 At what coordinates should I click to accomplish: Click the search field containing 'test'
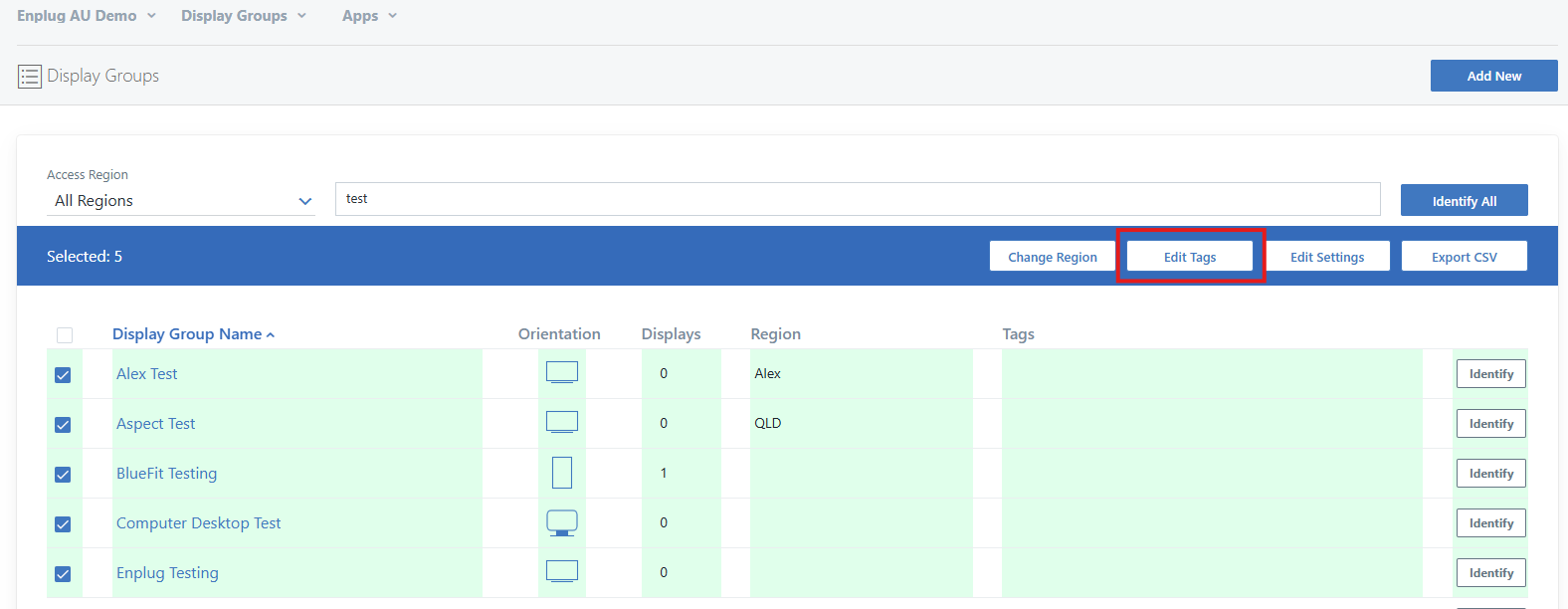pyautogui.click(x=857, y=199)
